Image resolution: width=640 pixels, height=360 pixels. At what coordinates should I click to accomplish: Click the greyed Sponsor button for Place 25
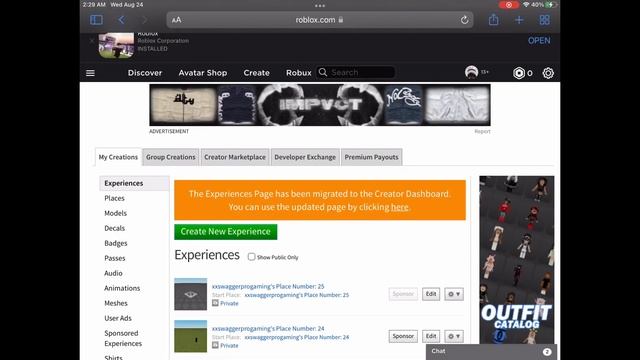click(x=403, y=294)
